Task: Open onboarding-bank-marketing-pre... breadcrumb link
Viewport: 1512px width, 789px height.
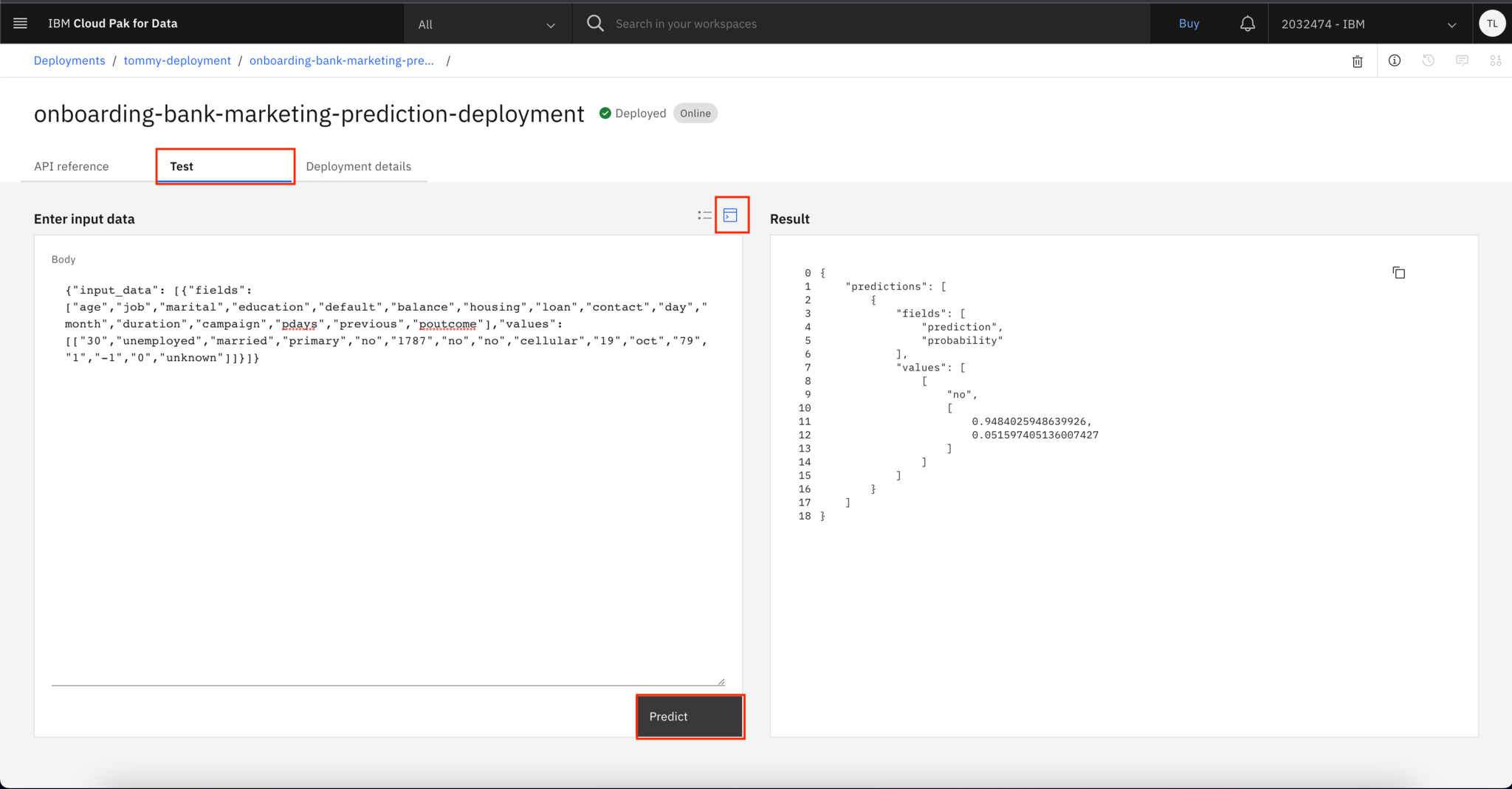Action: tap(342, 61)
